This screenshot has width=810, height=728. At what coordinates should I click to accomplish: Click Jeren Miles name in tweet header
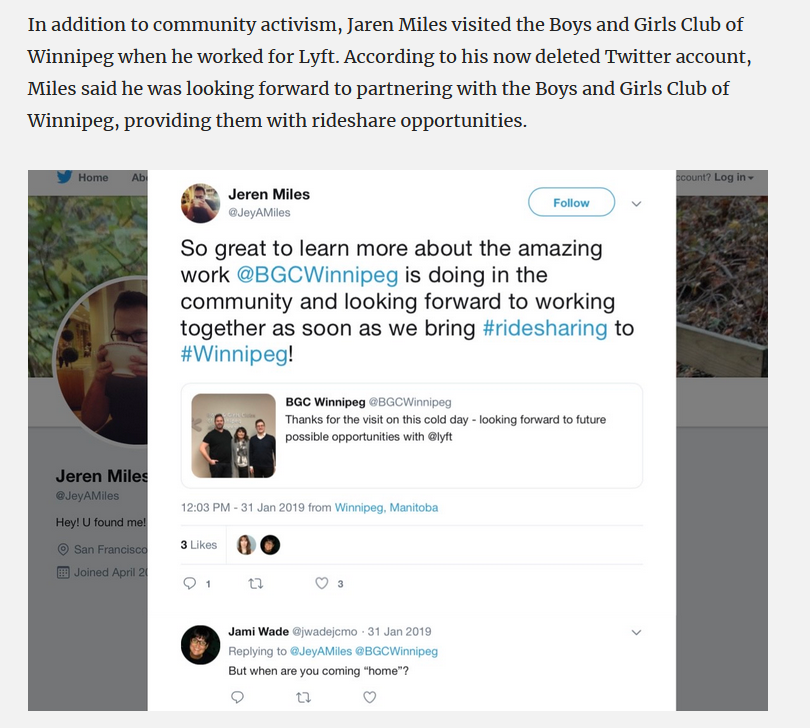click(269, 194)
